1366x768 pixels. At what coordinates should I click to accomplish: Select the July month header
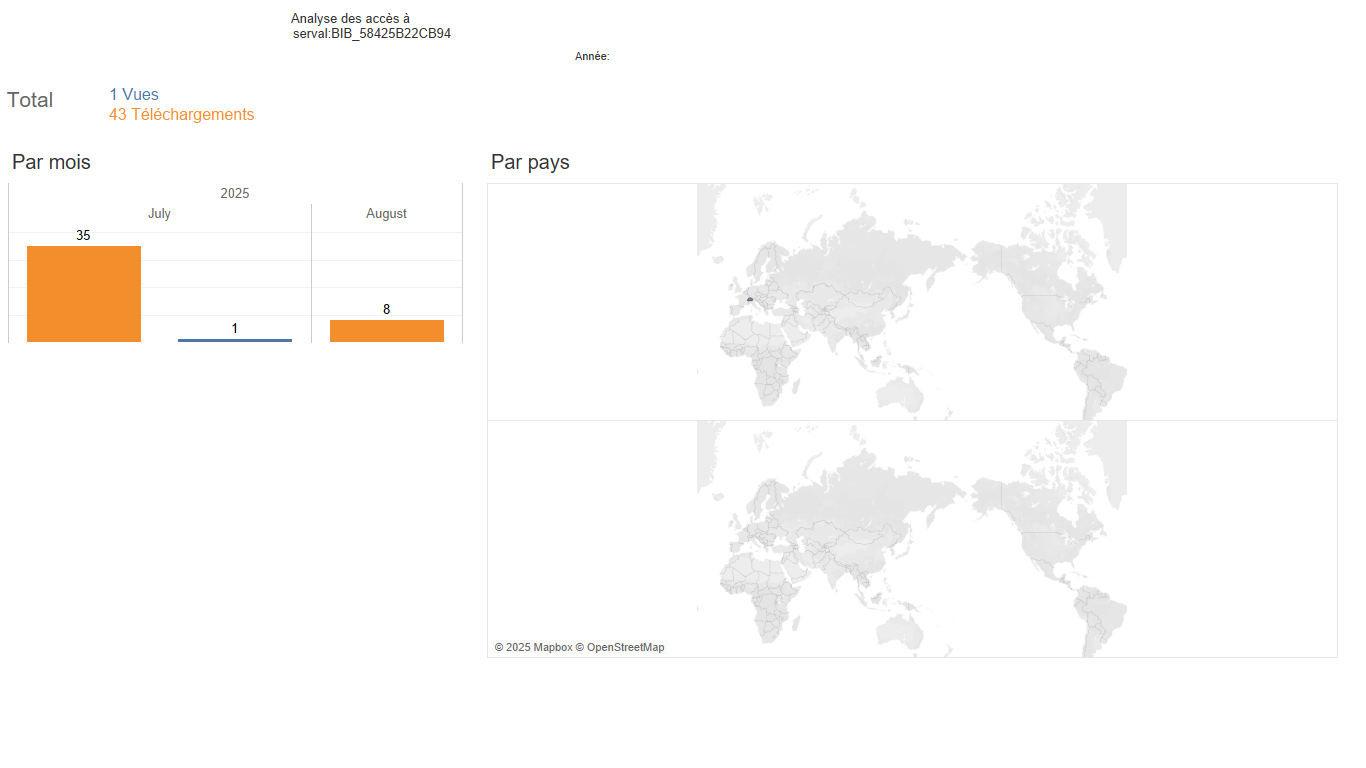click(159, 214)
